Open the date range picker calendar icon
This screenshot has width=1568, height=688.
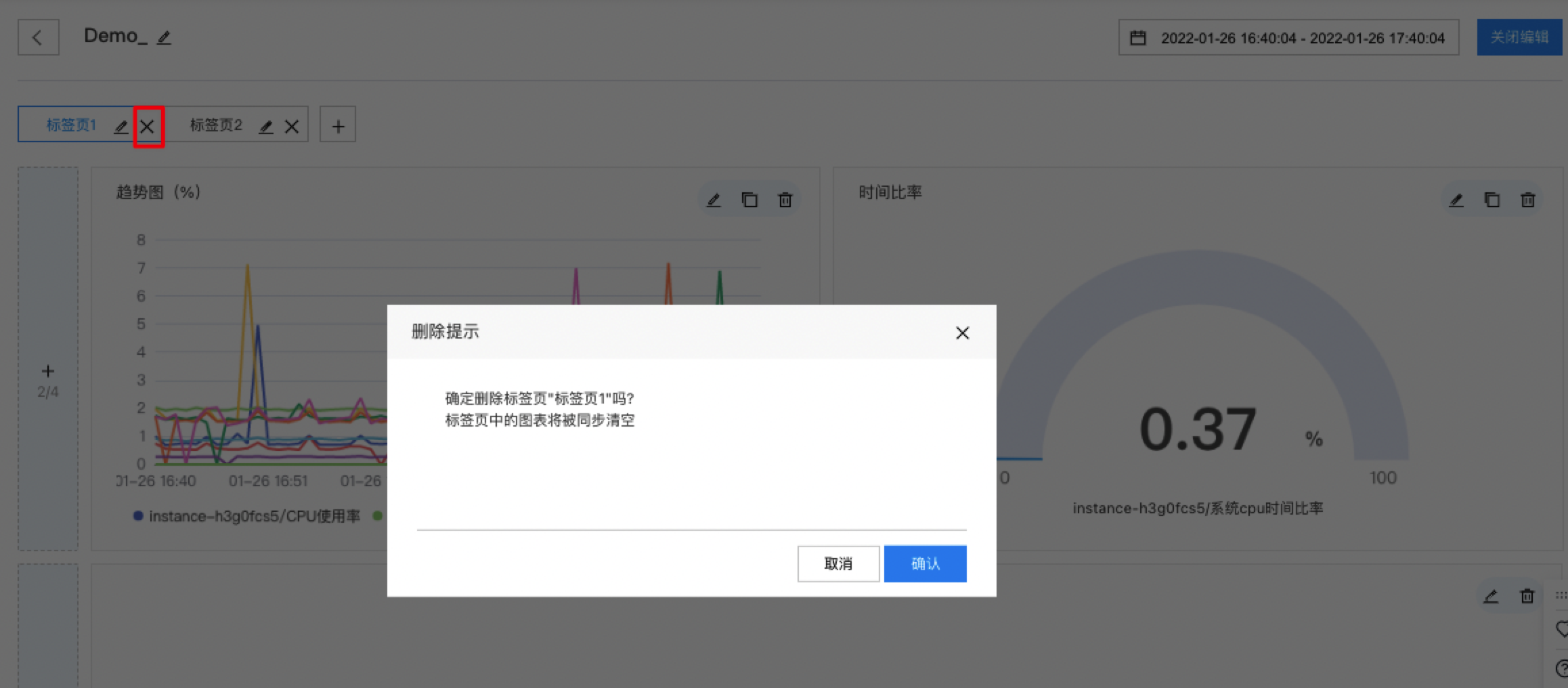(x=1138, y=38)
